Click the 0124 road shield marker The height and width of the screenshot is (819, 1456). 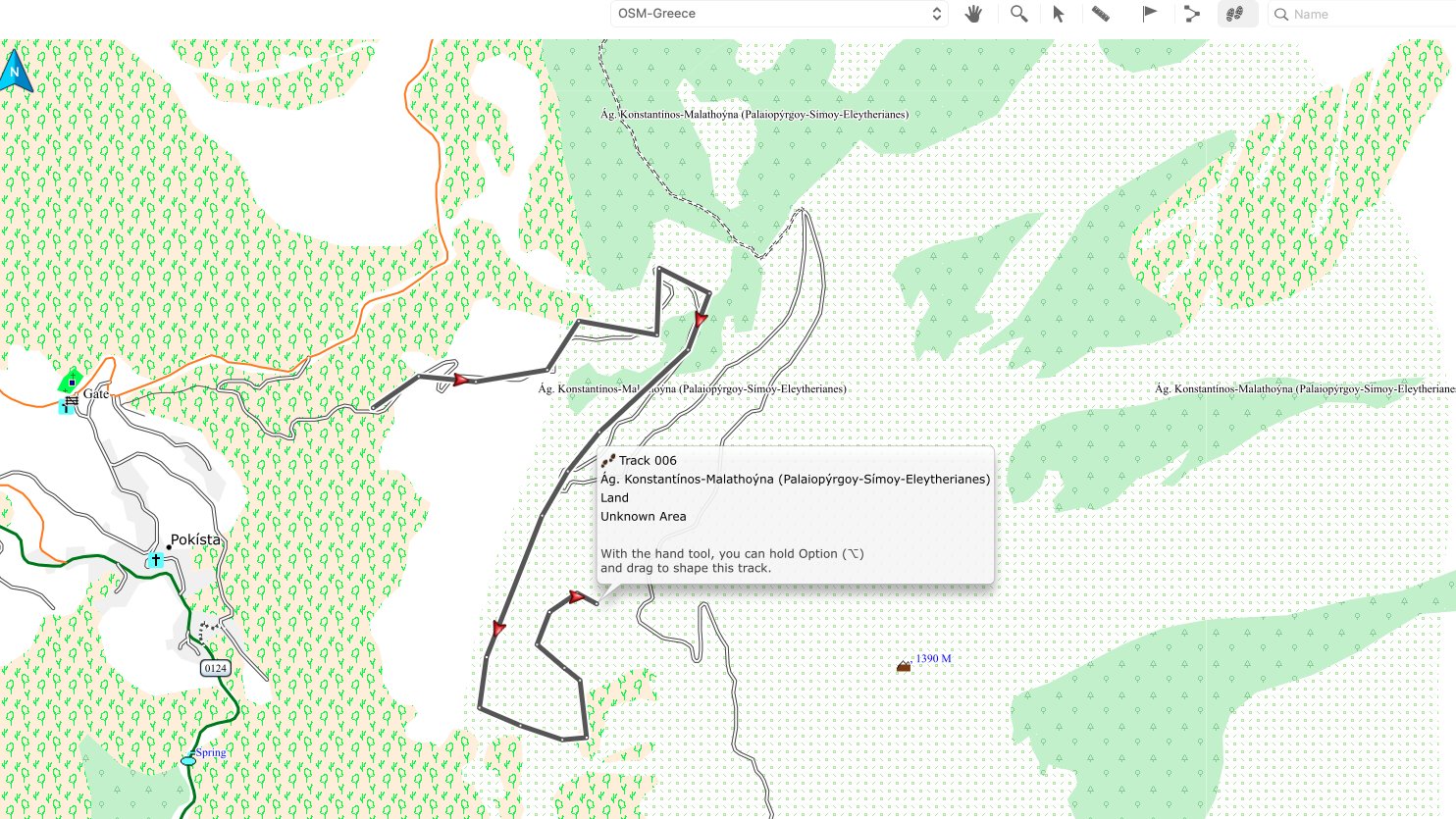click(215, 668)
